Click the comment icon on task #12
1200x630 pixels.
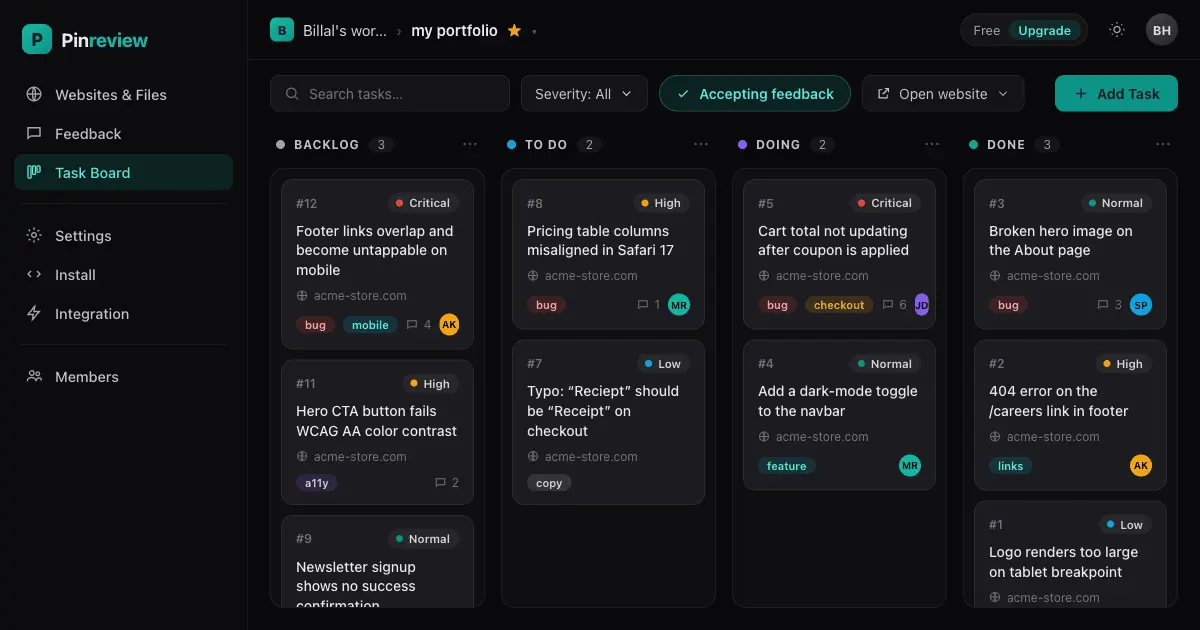[x=412, y=325]
